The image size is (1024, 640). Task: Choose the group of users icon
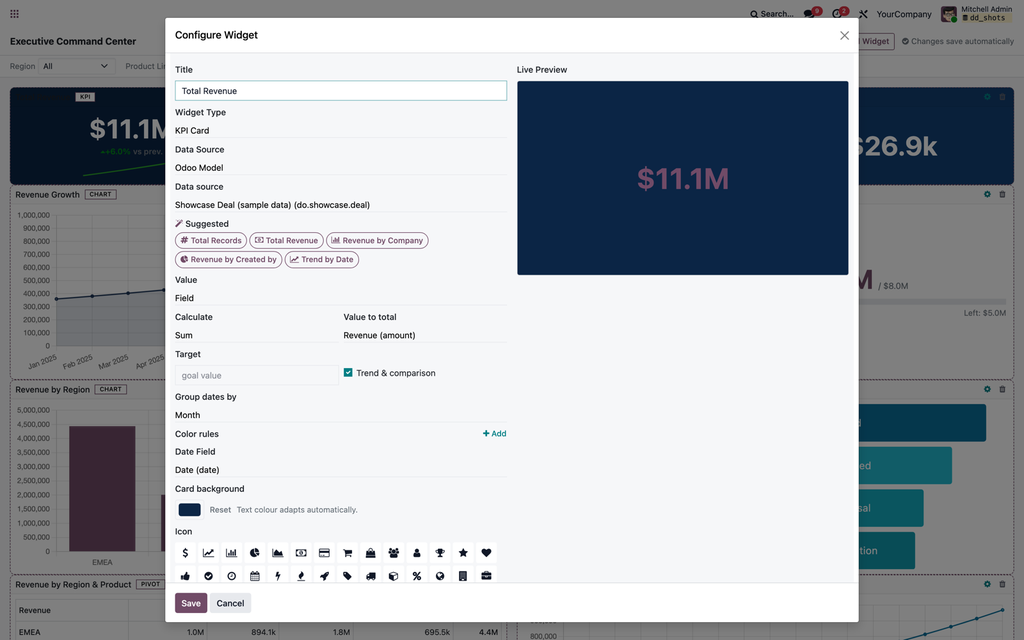pos(394,552)
